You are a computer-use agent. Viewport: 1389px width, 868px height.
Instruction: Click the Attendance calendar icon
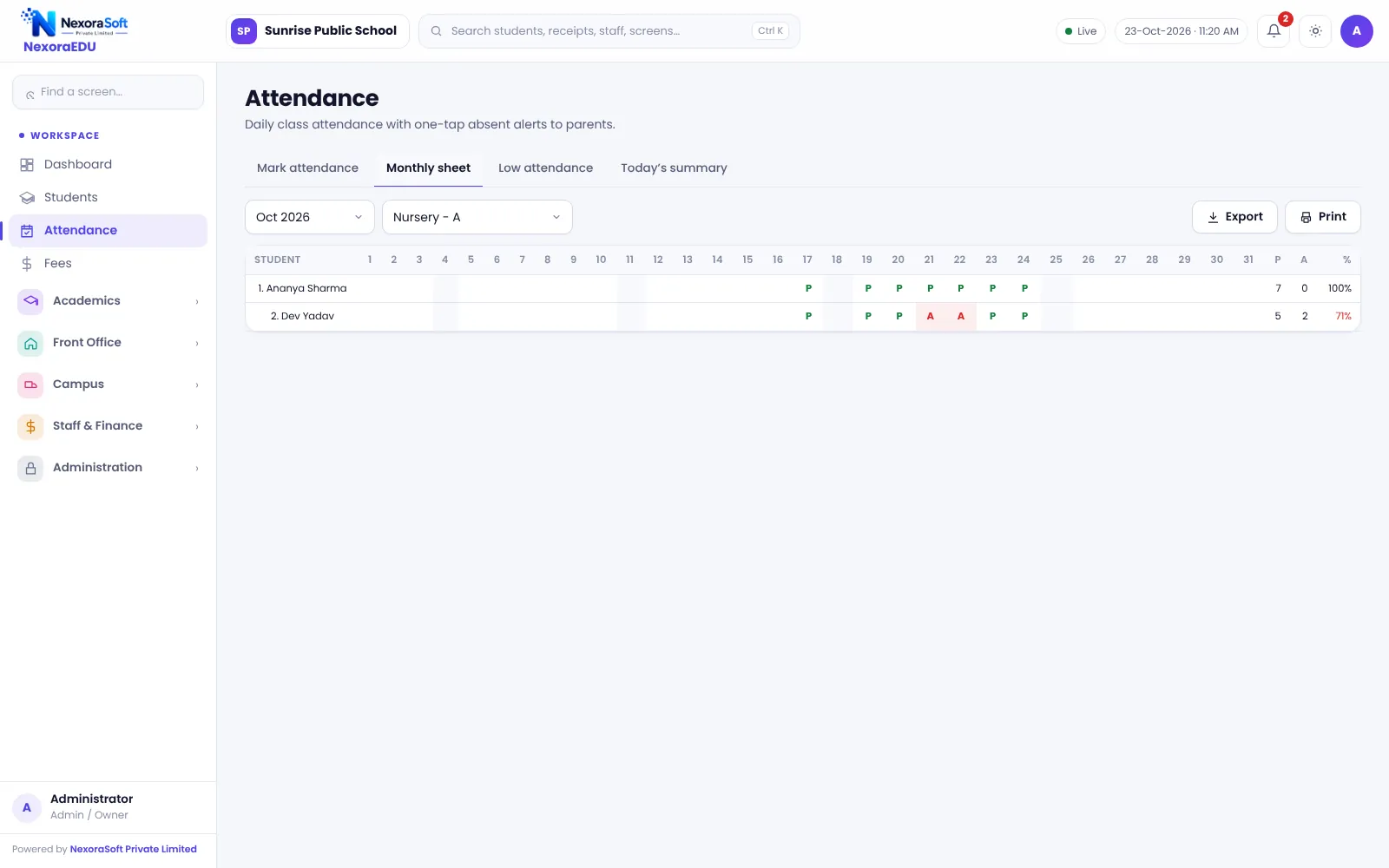[x=27, y=231]
